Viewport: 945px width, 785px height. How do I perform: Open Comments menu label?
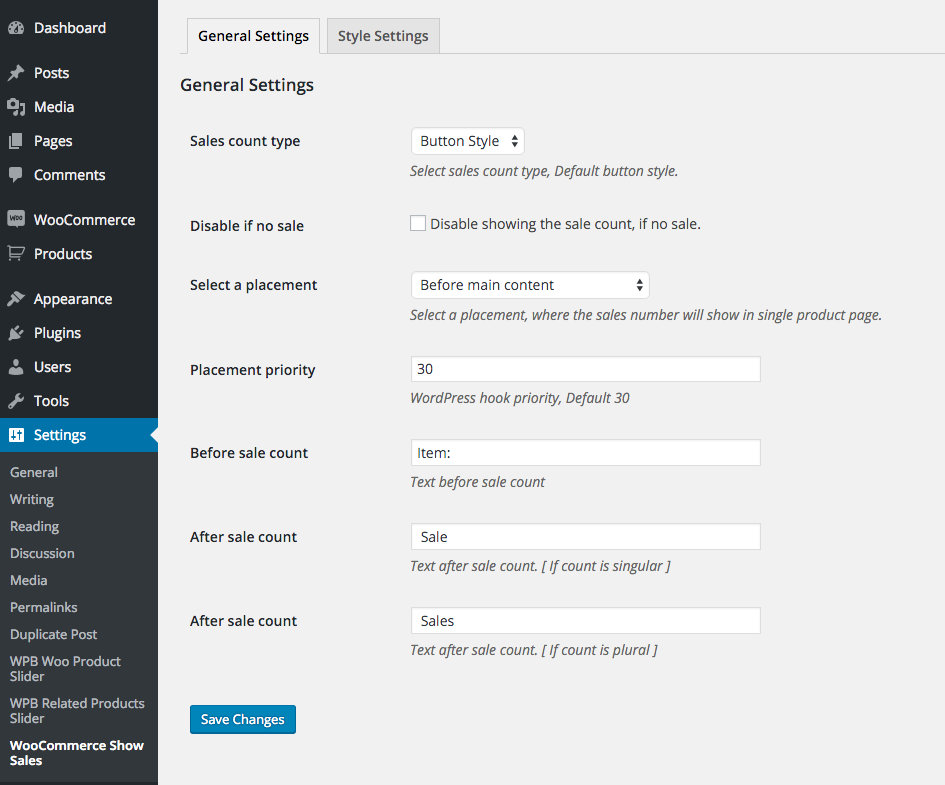tap(69, 175)
